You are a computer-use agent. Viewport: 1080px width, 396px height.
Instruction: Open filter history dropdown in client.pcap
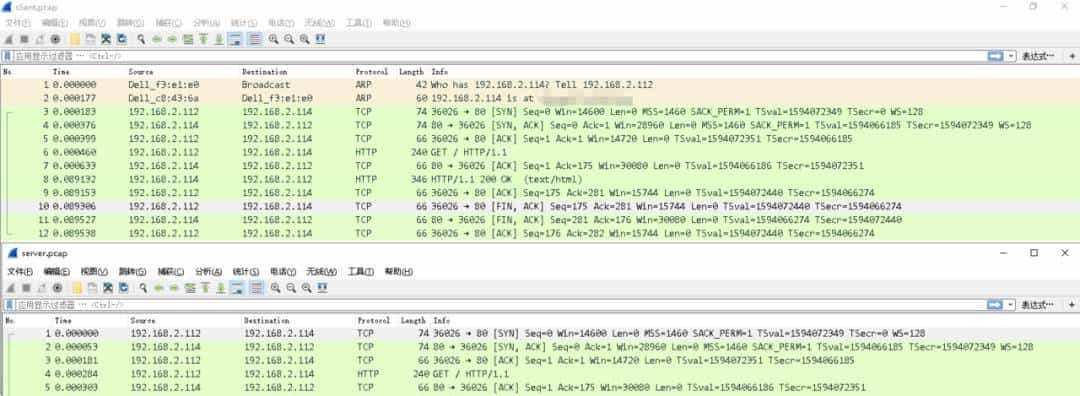click(1011, 56)
